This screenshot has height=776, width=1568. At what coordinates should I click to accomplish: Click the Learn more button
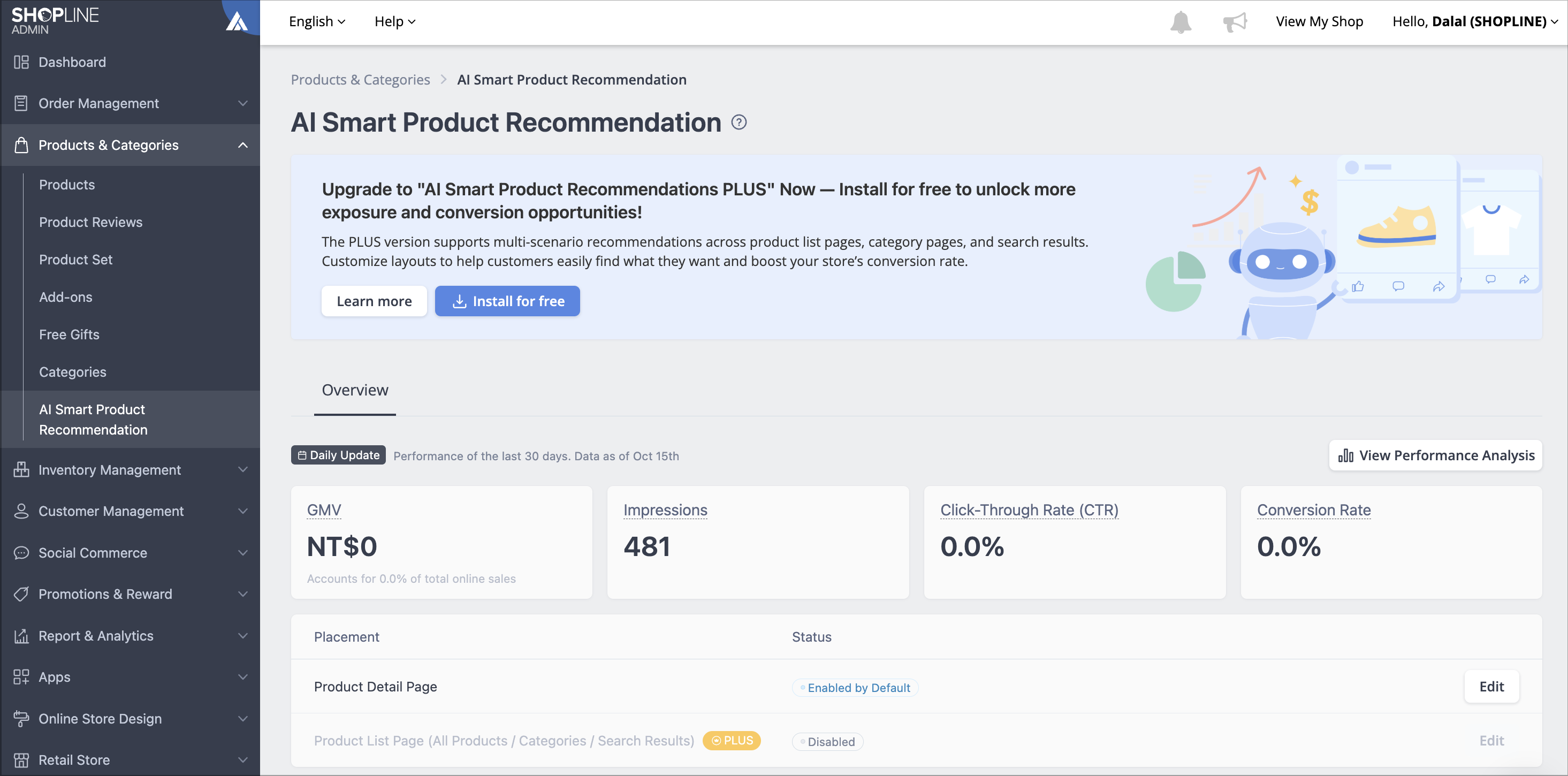pyautogui.click(x=374, y=301)
